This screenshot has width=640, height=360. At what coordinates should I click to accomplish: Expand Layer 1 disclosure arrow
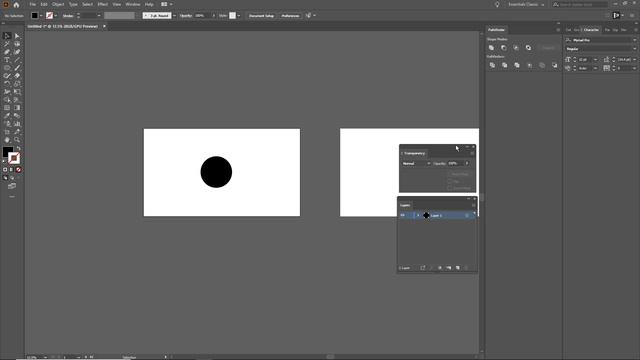(418, 216)
